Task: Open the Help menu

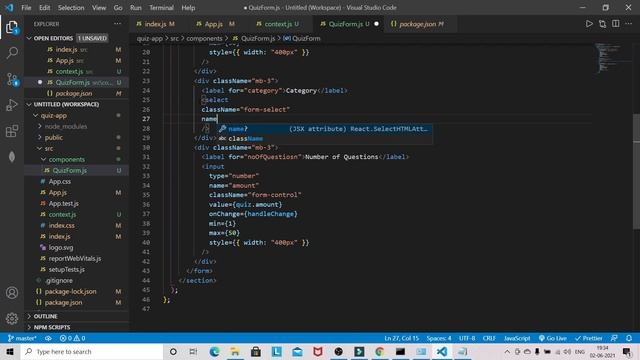Action: click(188, 8)
